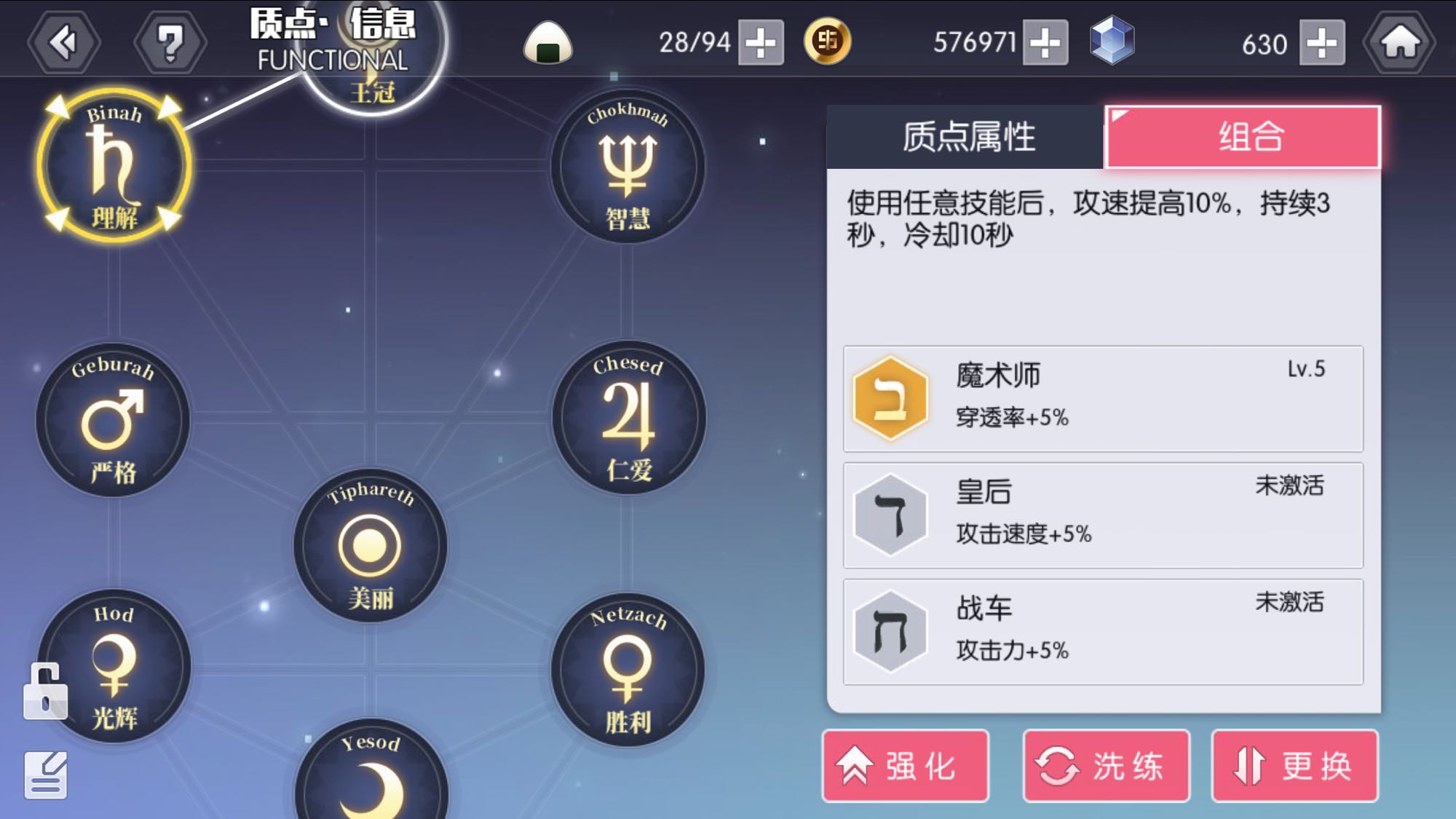The image size is (1456, 819).
Task: Open help via question mark icon
Action: point(170,42)
